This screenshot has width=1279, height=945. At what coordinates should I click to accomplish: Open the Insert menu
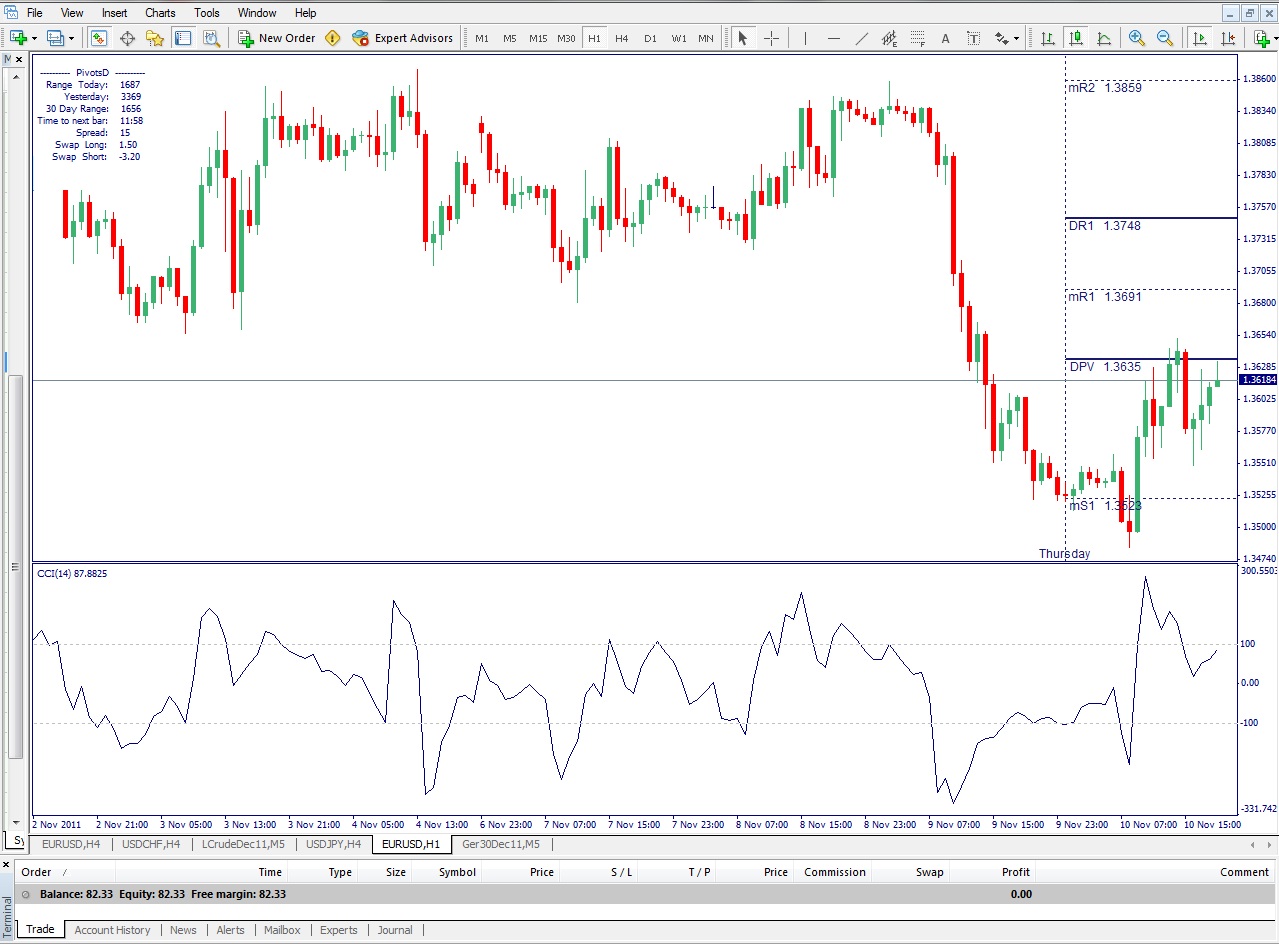click(114, 13)
